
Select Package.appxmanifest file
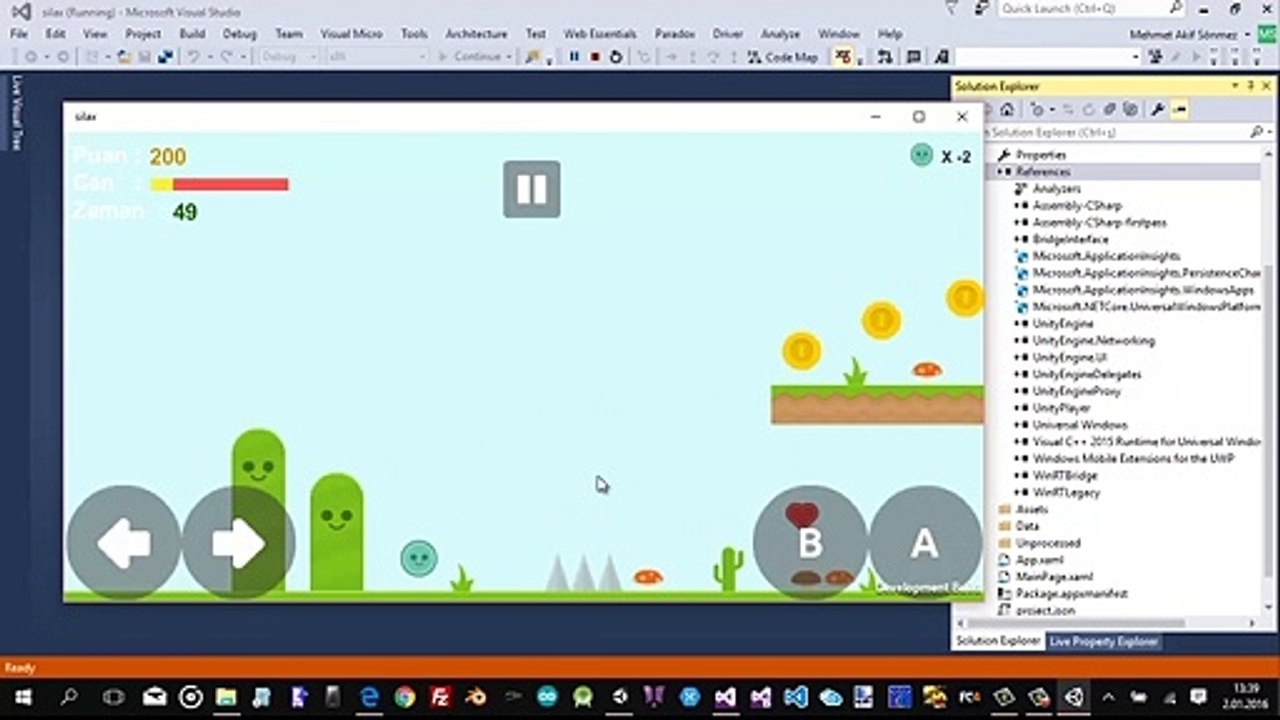click(x=1072, y=594)
